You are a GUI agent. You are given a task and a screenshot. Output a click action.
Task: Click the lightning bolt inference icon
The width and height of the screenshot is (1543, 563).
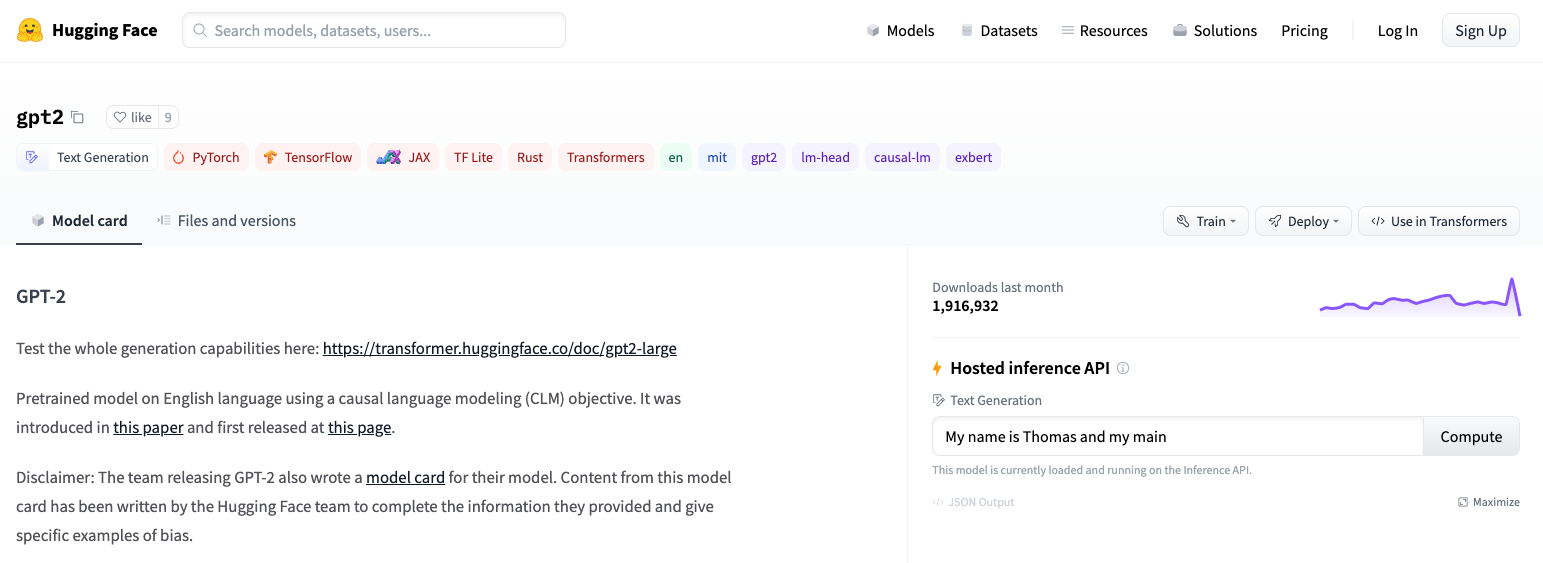pos(937,368)
